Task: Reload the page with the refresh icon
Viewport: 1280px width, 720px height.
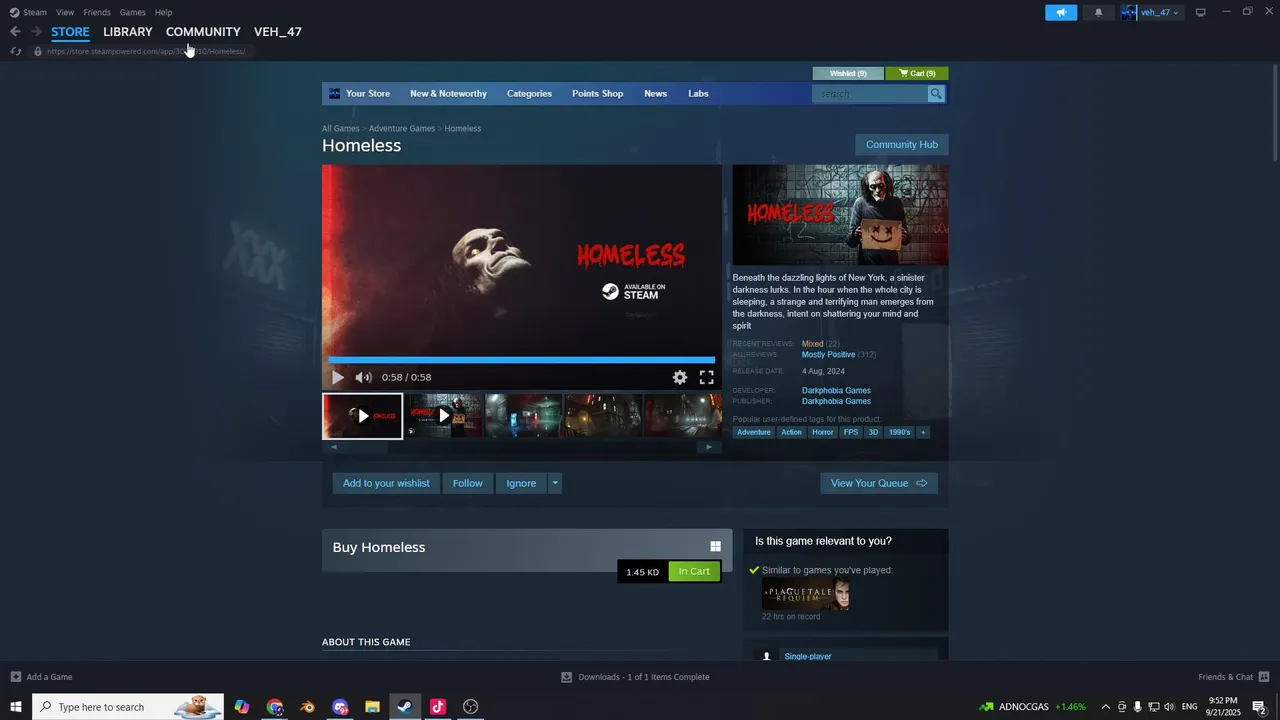Action: [16, 51]
